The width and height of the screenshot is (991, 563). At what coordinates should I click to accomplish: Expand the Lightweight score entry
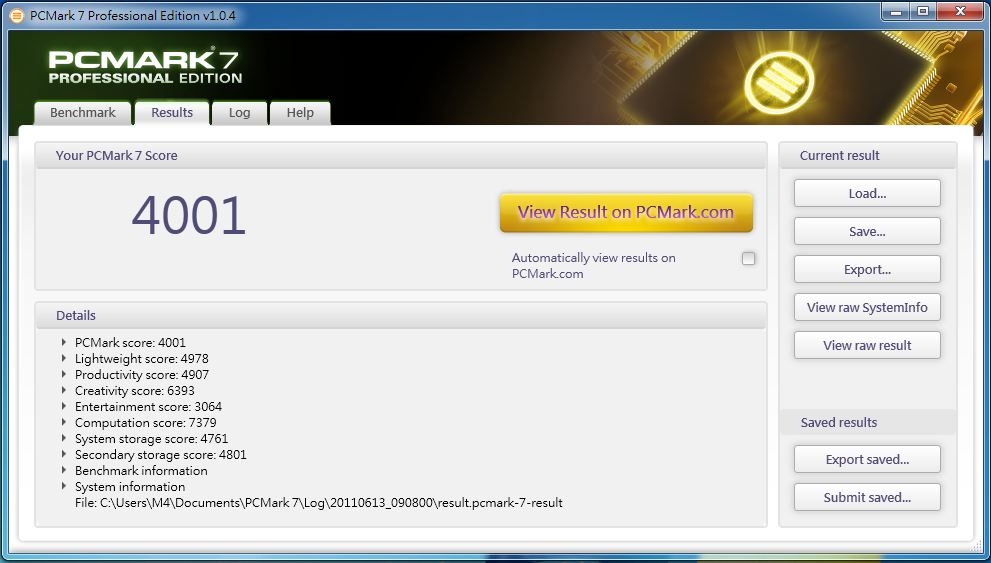click(64, 359)
